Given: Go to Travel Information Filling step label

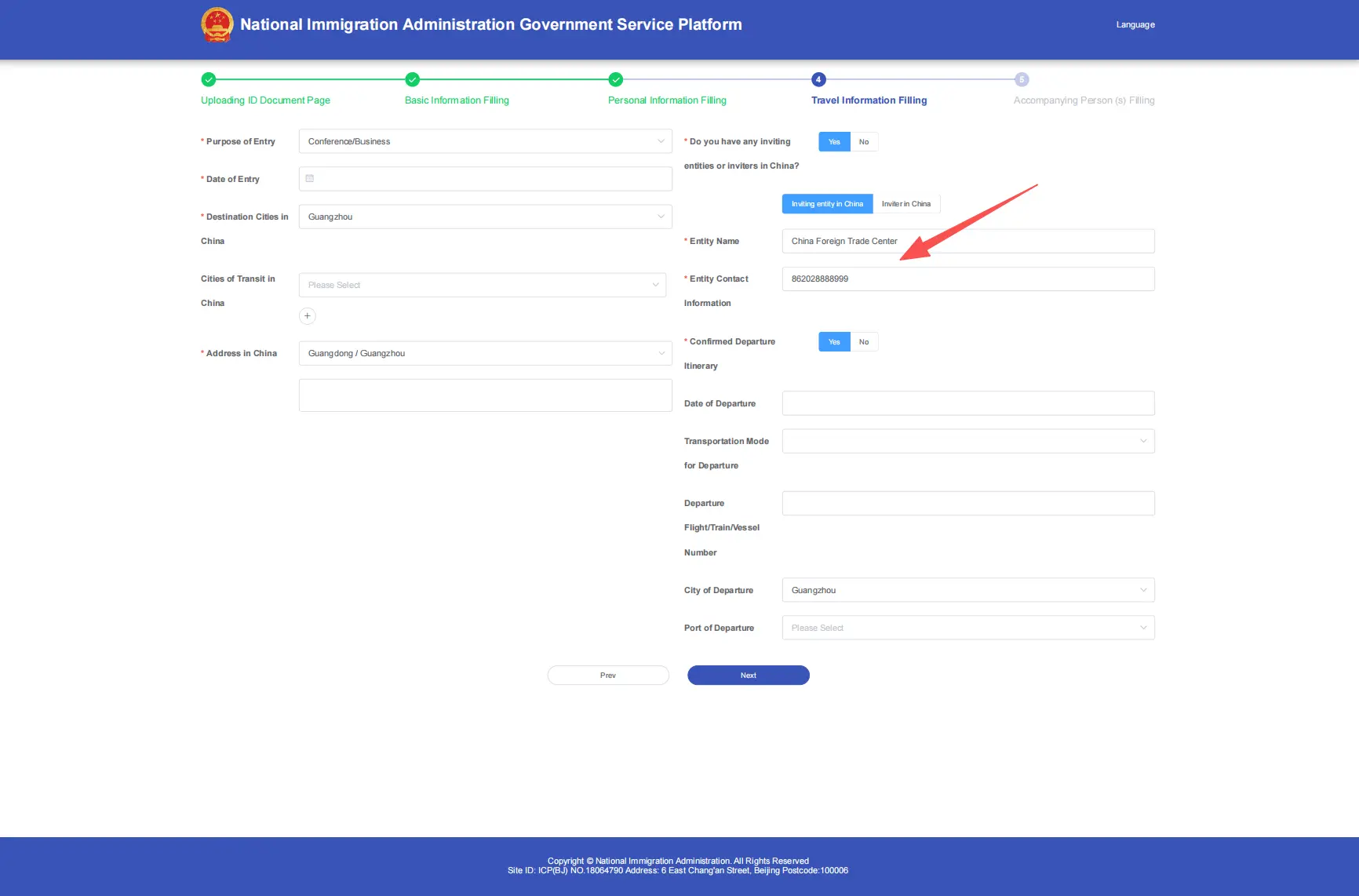Looking at the screenshot, I should click(x=869, y=100).
